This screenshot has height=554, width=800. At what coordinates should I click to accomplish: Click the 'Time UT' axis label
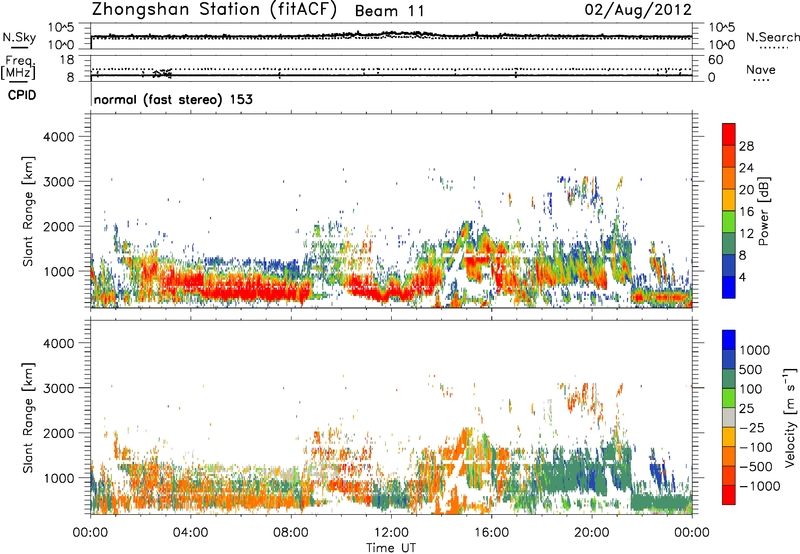391,548
